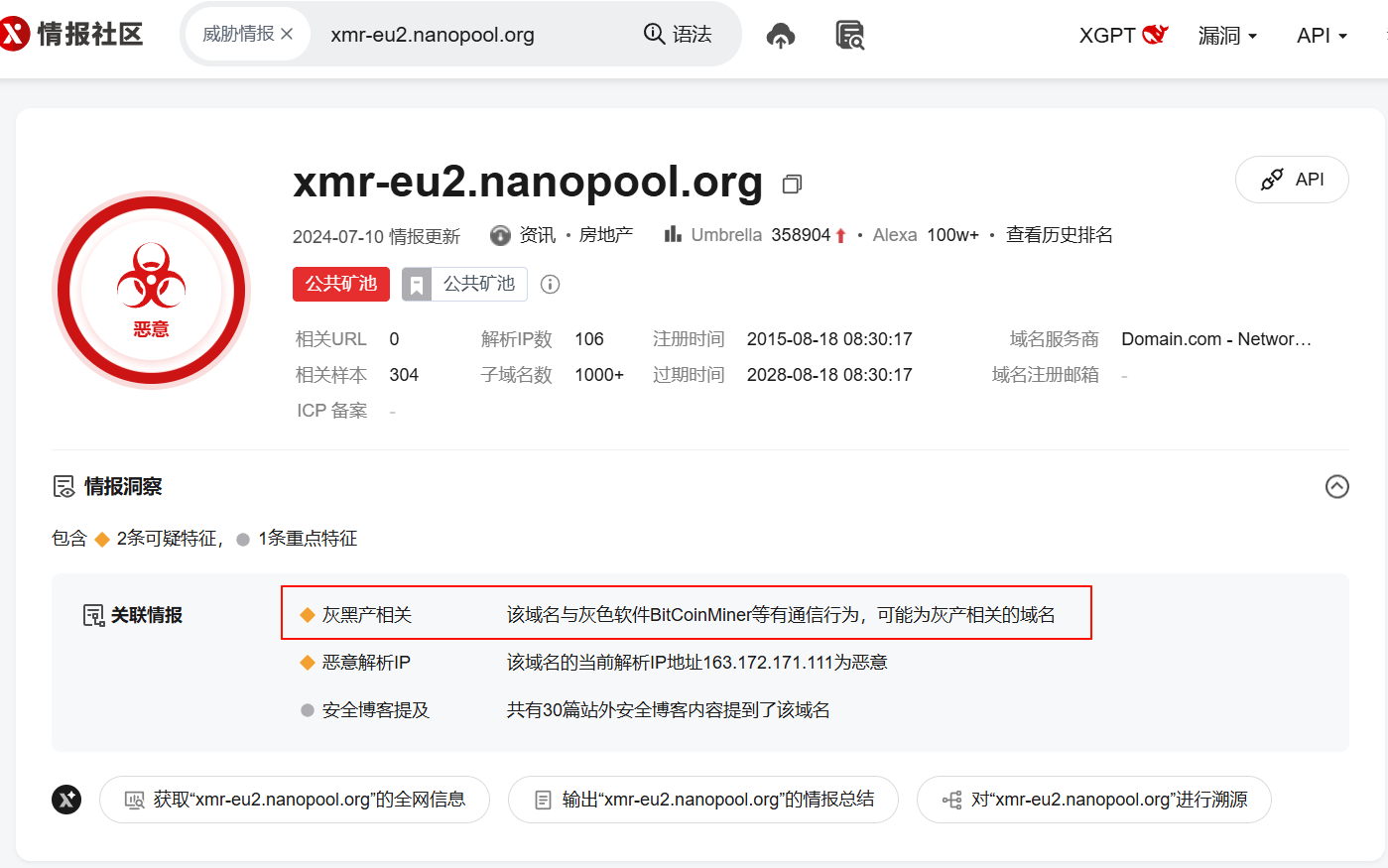Viewport: 1388px width, 868px height.
Task: Copy the domain name with the copy icon
Action: 792,184
